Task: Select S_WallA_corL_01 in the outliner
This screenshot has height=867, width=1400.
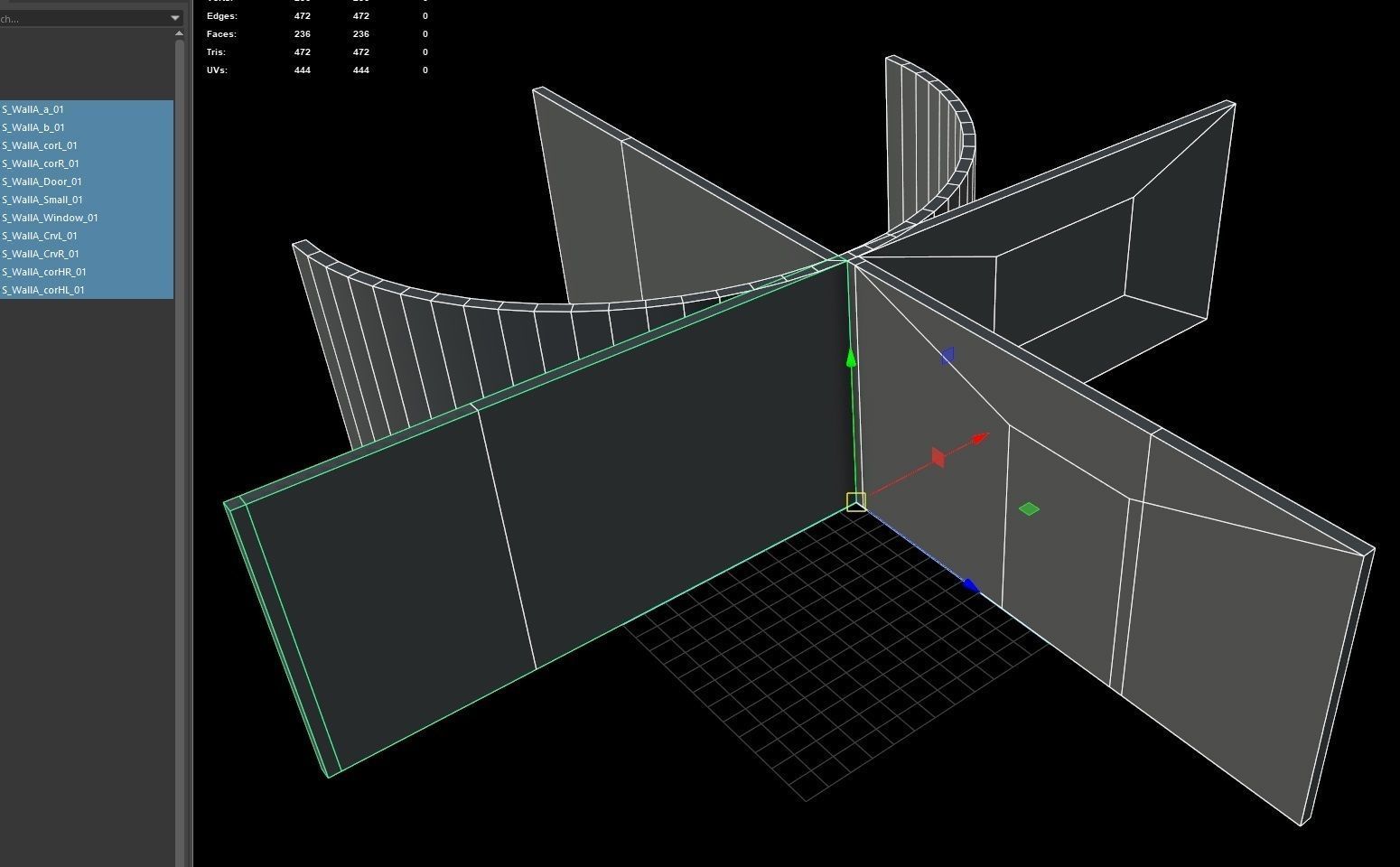Action: [x=87, y=145]
